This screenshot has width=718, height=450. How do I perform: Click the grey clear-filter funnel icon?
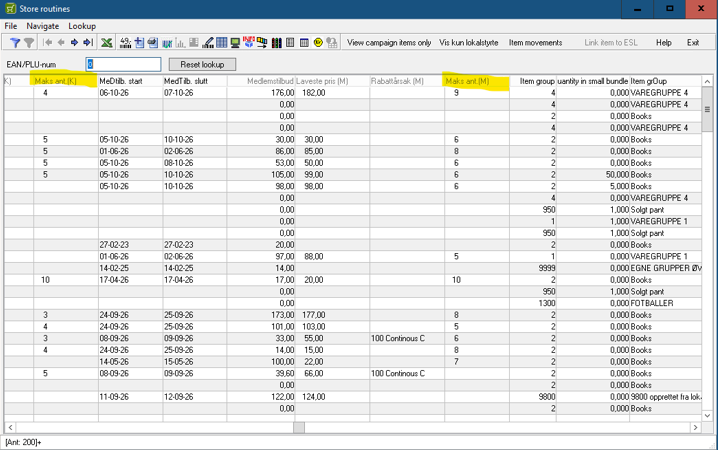29,43
